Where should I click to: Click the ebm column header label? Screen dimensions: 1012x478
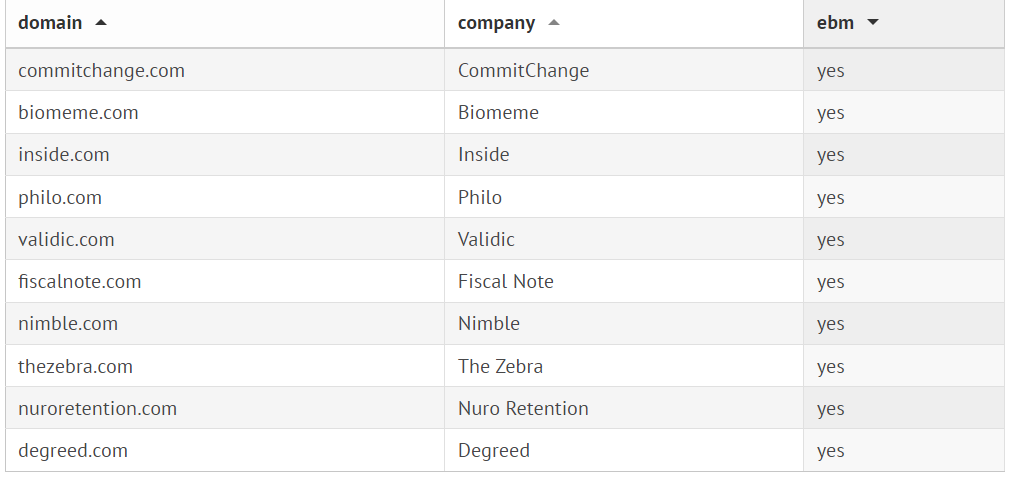(835, 23)
